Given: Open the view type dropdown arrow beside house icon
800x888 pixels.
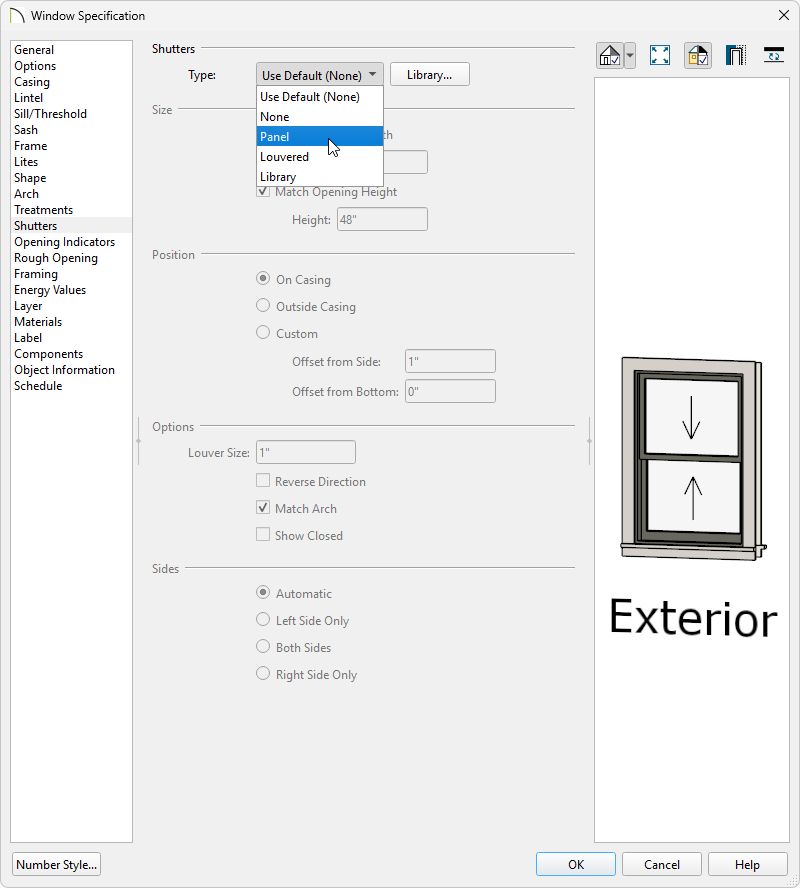Looking at the screenshot, I should 630,56.
